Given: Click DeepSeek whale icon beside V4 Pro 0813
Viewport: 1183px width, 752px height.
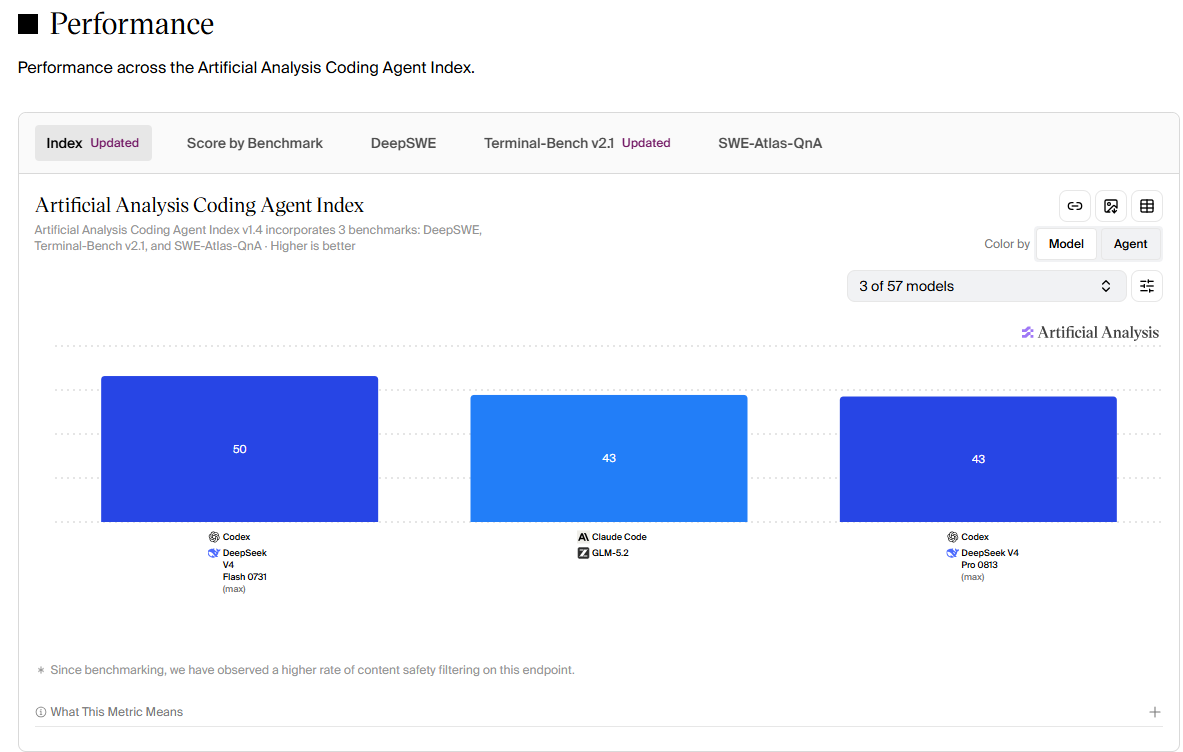Looking at the screenshot, I should (952, 553).
